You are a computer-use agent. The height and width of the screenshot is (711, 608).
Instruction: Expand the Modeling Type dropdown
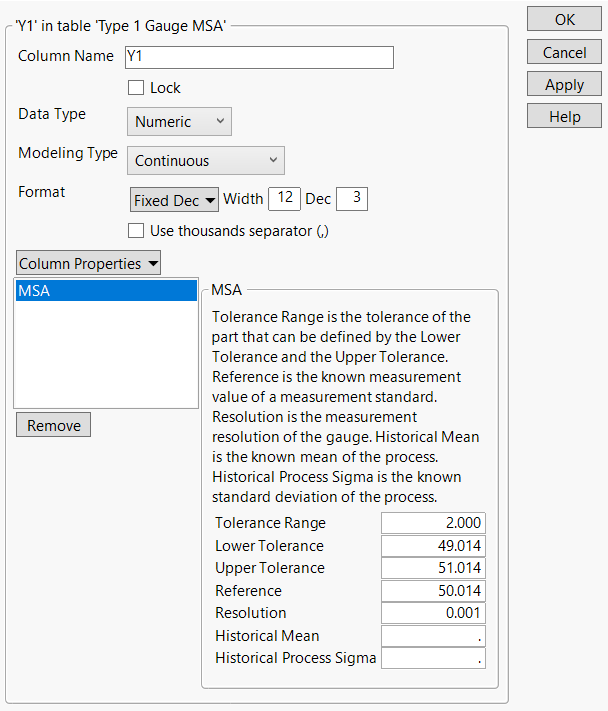207,160
